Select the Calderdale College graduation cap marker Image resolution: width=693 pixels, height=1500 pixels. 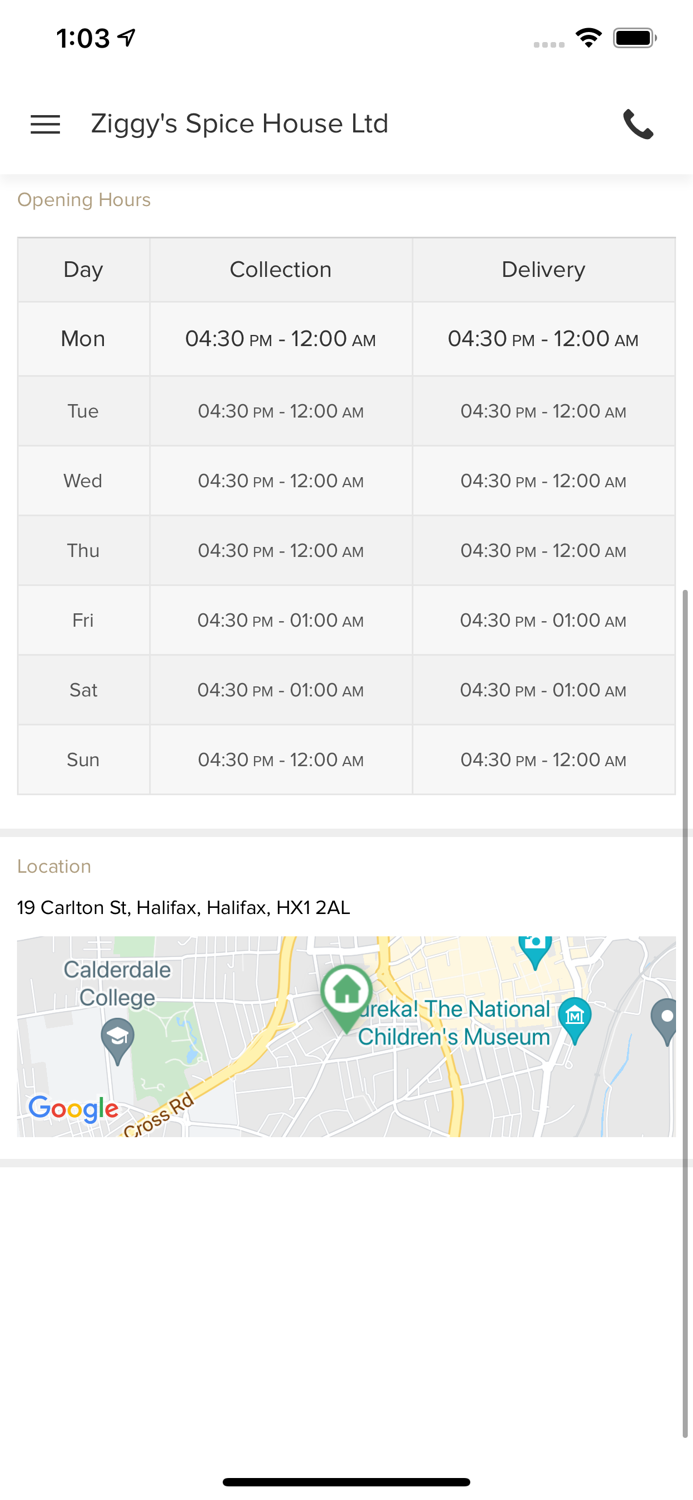coord(117,1040)
